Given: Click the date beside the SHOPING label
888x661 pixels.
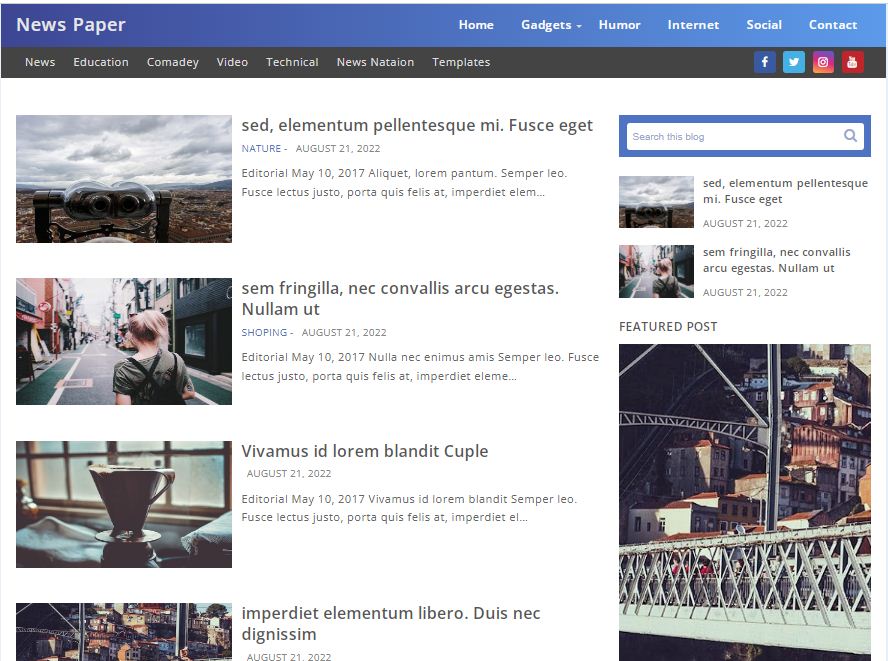Looking at the screenshot, I should [x=344, y=332].
